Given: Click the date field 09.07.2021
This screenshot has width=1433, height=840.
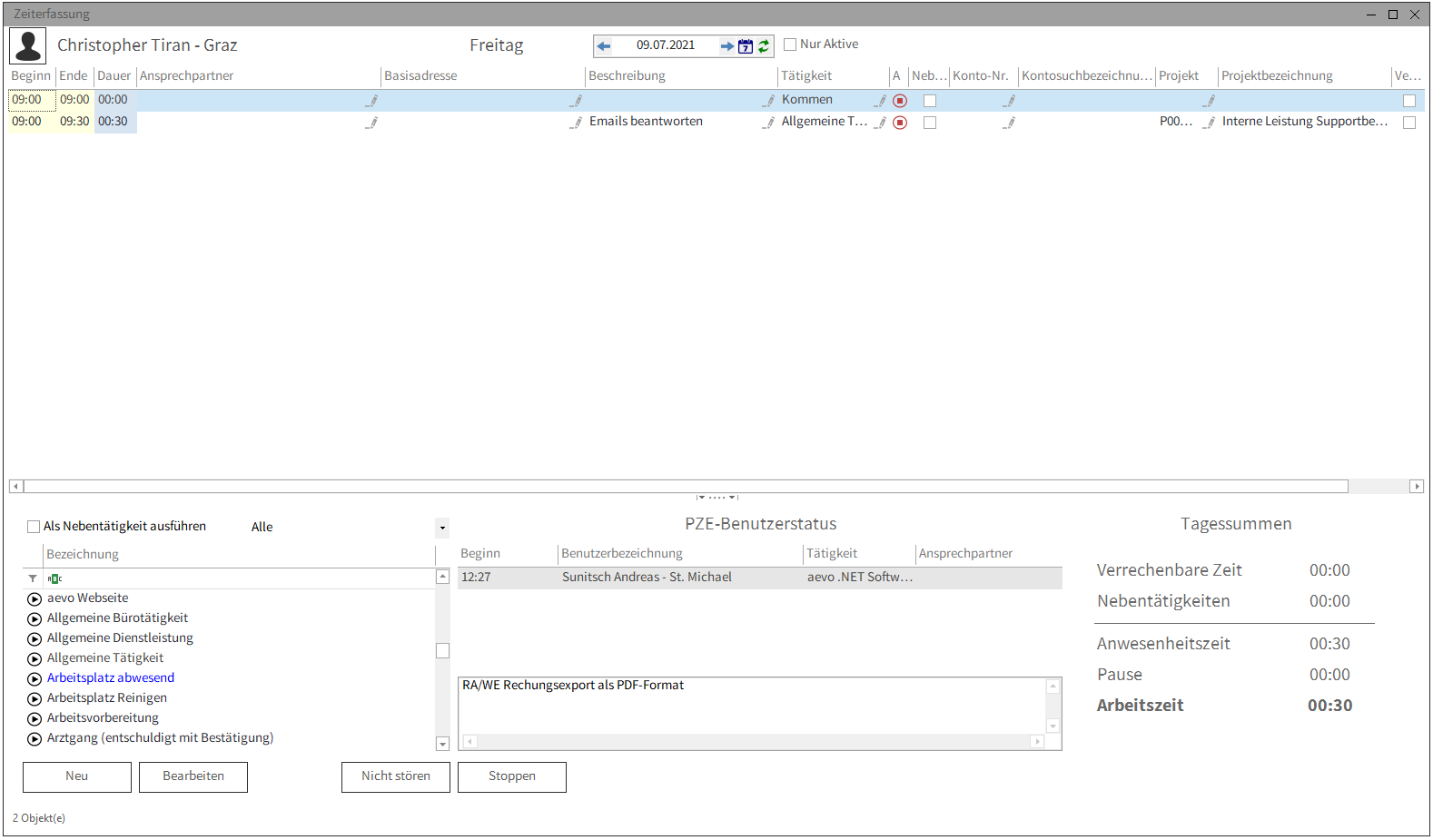Looking at the screenshot, I should [666, 45].
